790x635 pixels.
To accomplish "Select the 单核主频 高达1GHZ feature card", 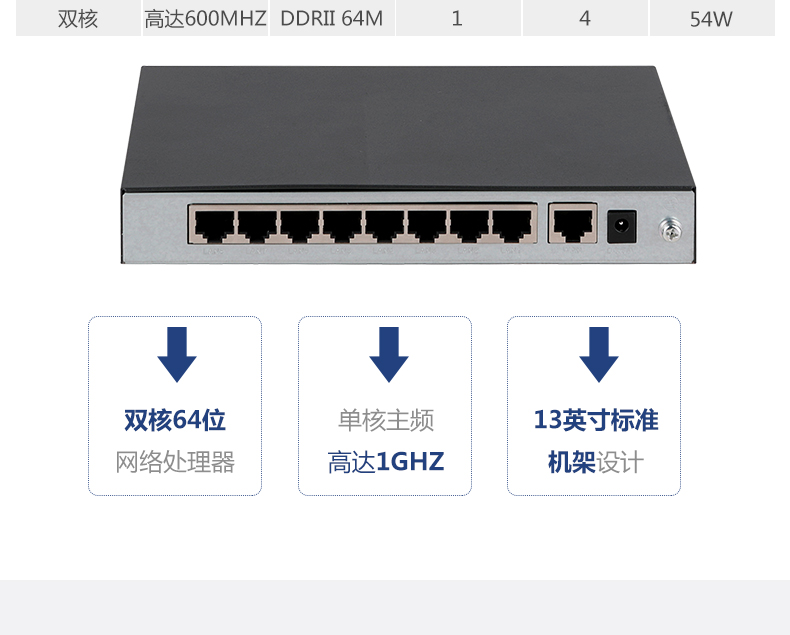I will coord(385,406).
